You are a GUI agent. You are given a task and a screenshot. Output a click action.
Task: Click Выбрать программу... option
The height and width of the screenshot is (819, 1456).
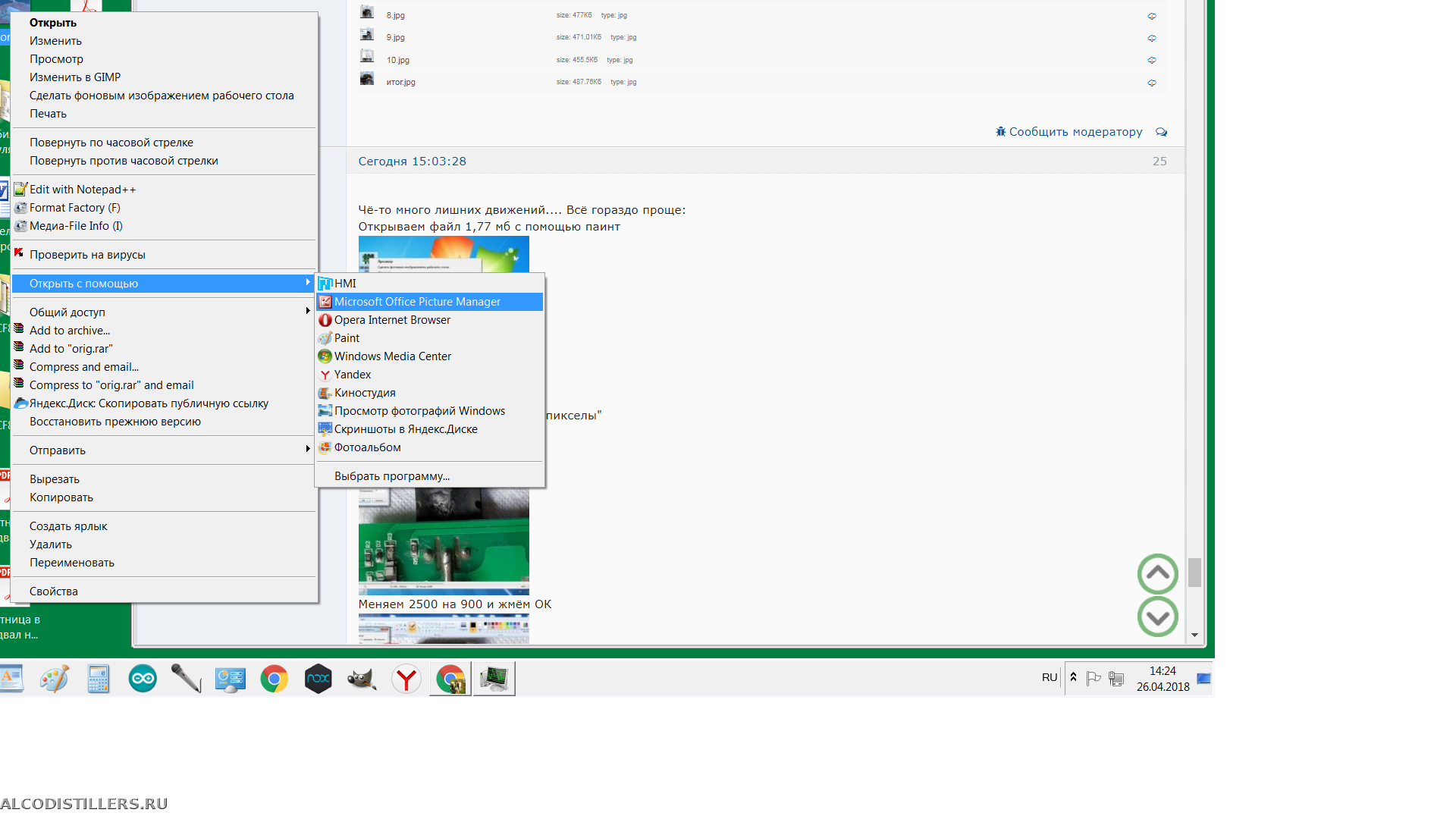click(392, 476)
